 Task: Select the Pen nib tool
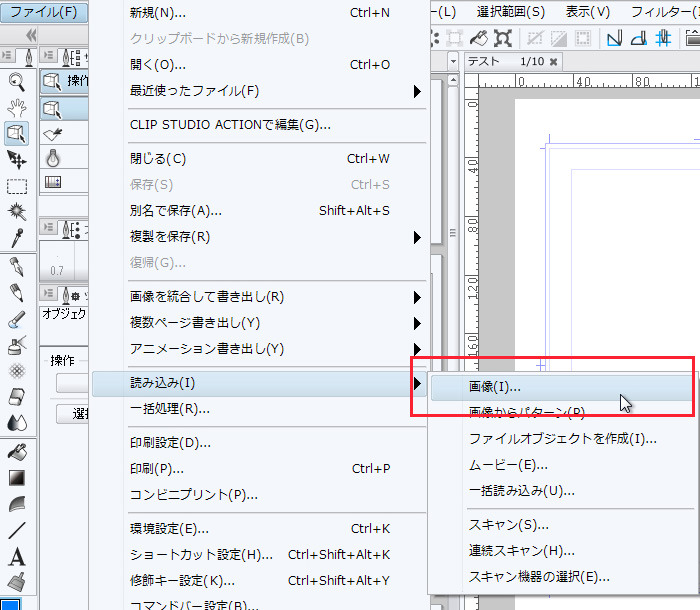point(17,267)
